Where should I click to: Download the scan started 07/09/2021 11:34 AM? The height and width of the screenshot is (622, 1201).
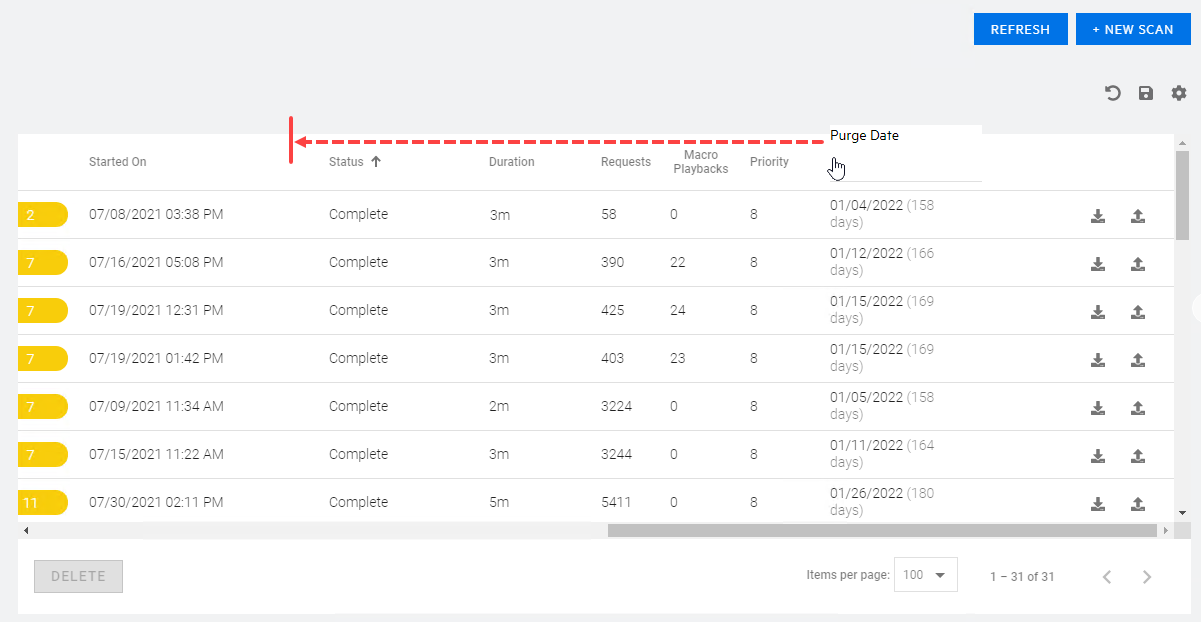[x=1098, y=407]
